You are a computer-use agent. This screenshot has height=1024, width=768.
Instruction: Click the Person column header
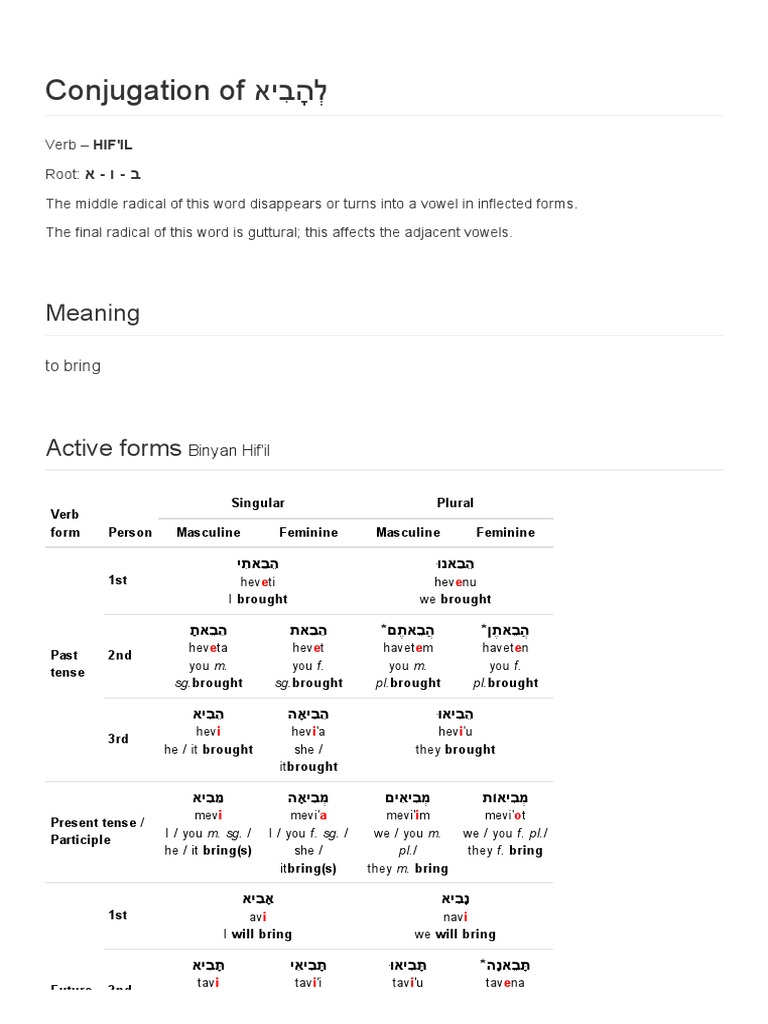pyautogui.click(x=130, y=532)
